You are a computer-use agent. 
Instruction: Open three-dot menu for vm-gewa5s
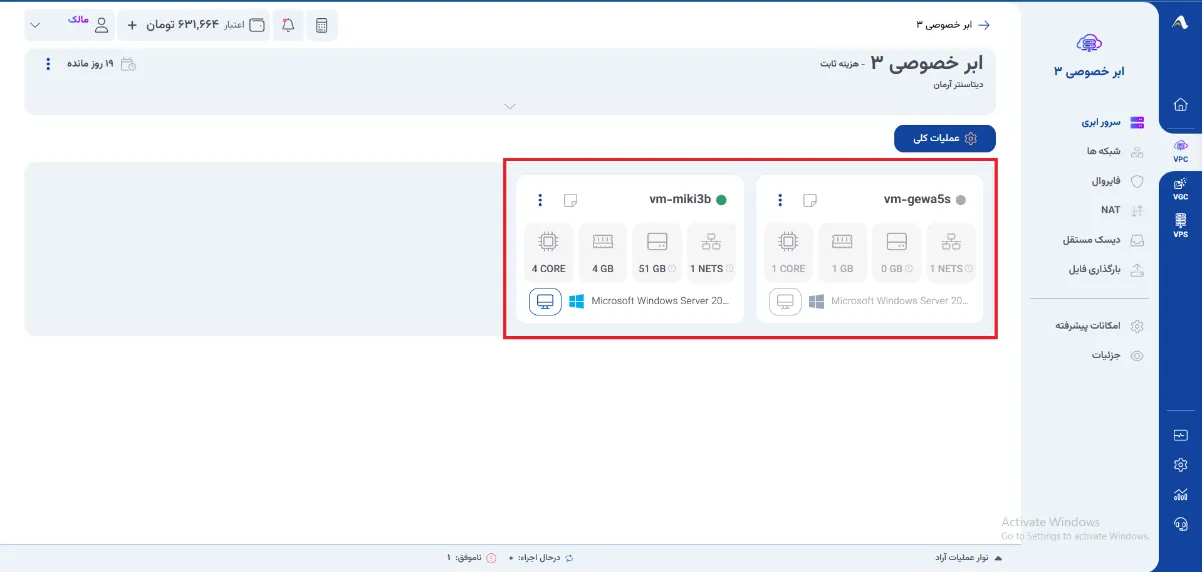pyautogui.click(x=780, y=200)
